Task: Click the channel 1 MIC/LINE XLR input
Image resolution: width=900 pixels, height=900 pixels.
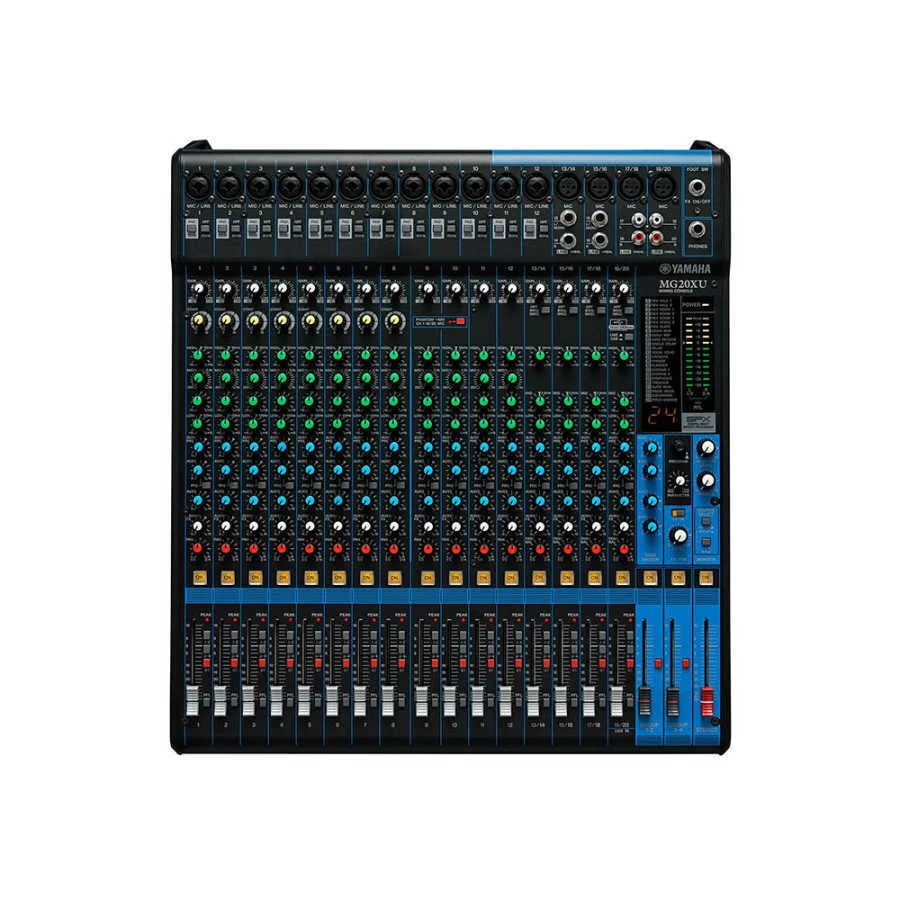Action: click(199, 186)
